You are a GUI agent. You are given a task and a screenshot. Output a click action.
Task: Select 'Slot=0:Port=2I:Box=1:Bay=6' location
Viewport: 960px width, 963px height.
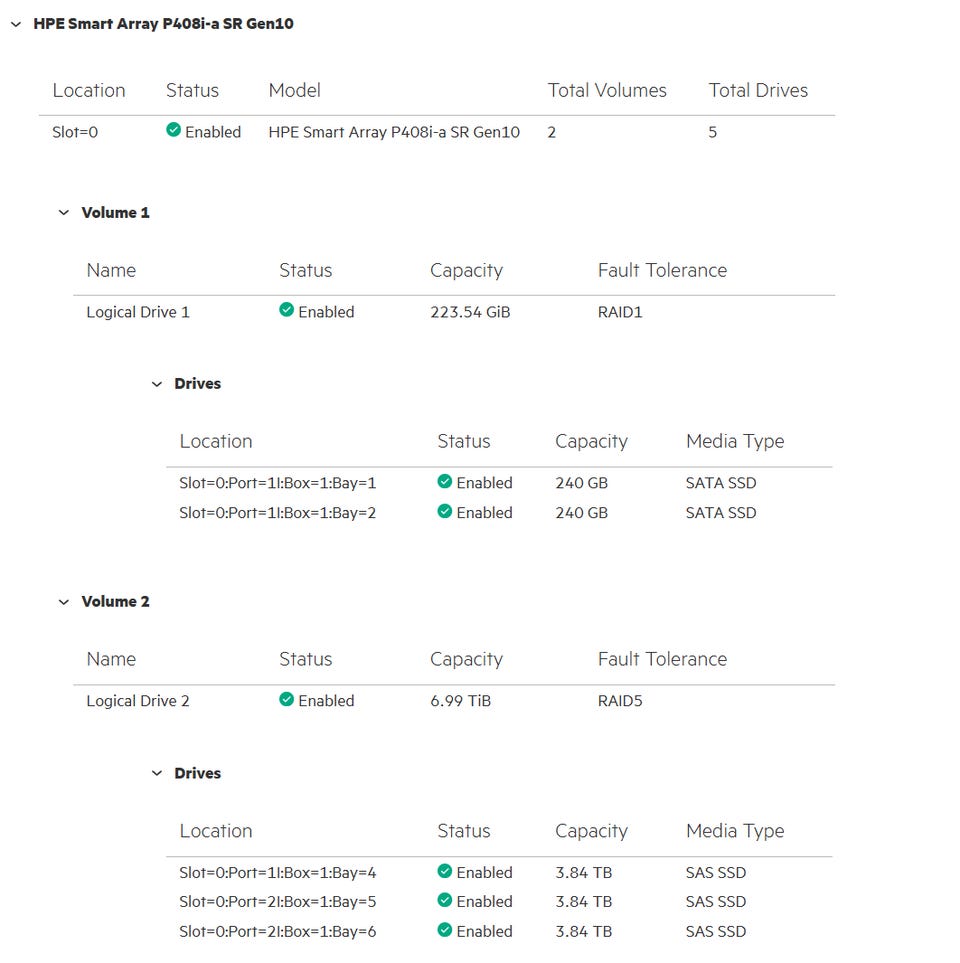pyautogui.click(x=278, y=932)
